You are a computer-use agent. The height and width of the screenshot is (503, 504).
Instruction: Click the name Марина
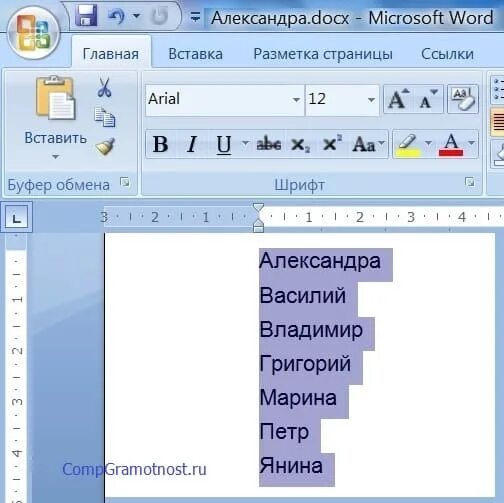click(x=298, y=398)
